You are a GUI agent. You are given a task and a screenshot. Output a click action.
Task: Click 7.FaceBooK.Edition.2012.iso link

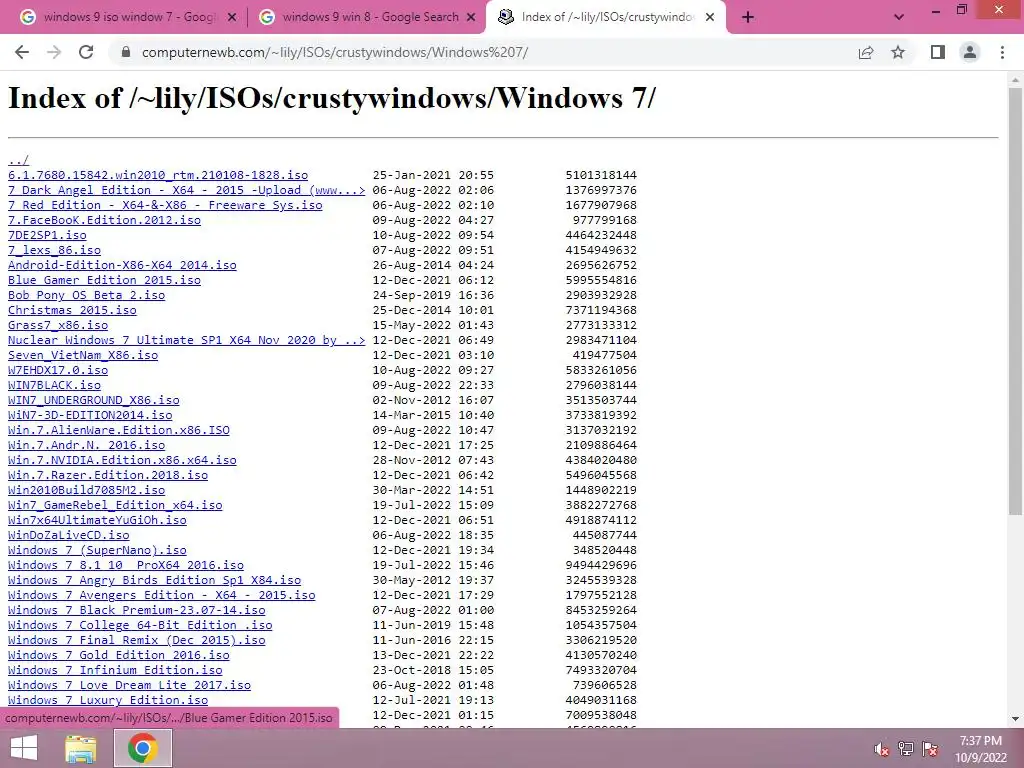coord(104,220)
